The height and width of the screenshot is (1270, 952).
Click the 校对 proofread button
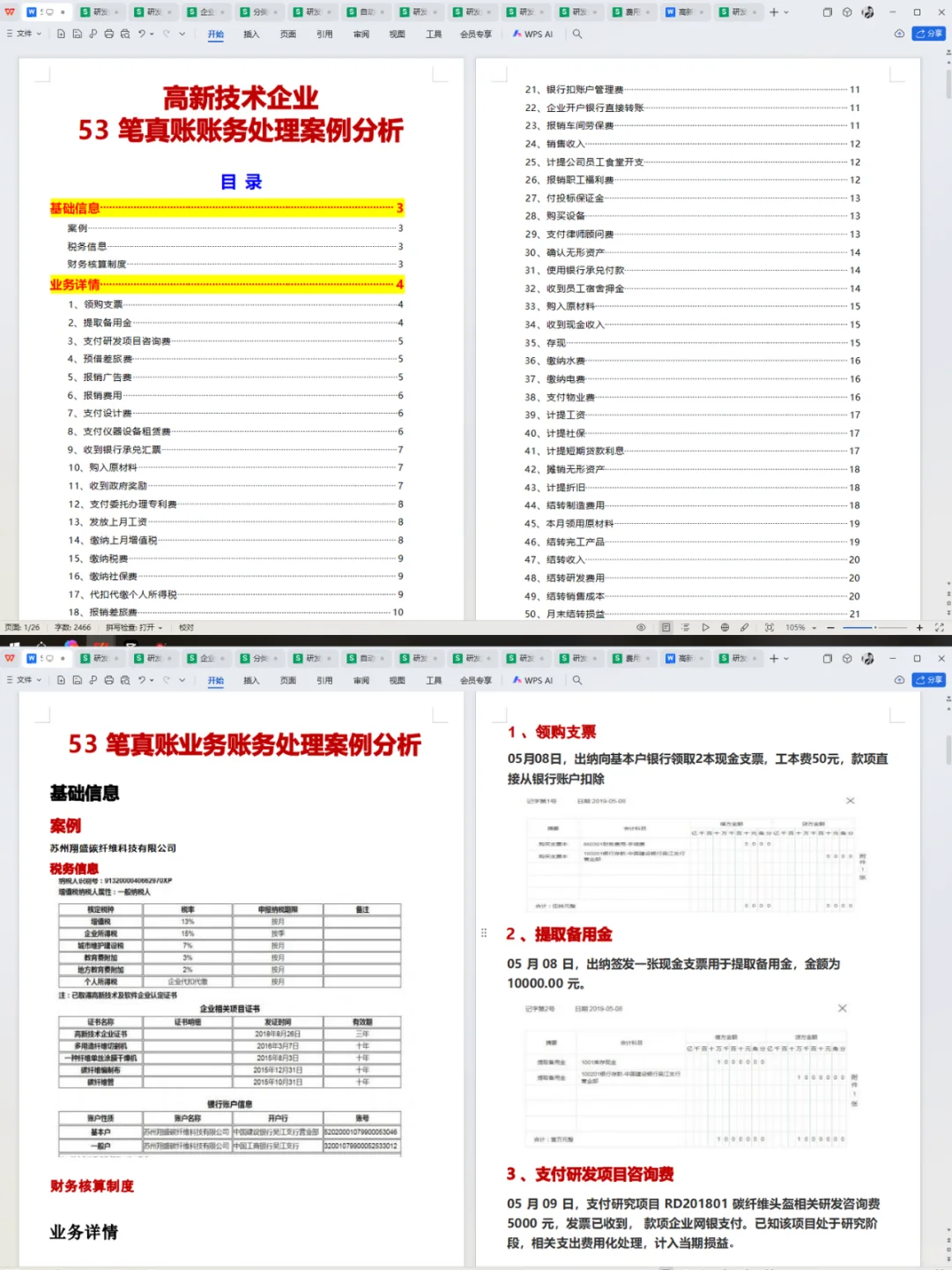[x=183, y=627]
